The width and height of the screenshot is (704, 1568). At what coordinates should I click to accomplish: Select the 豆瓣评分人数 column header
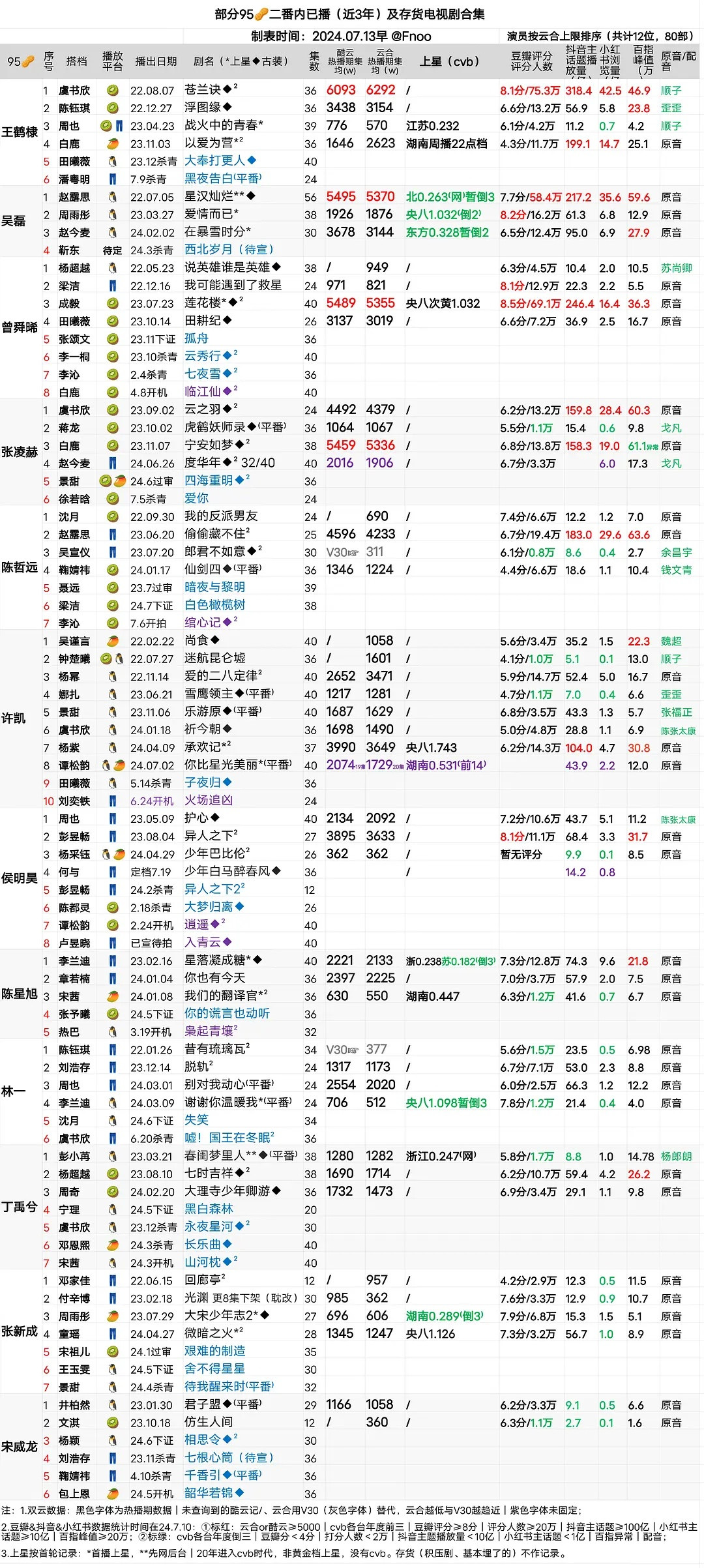click(x=531, y=61)
